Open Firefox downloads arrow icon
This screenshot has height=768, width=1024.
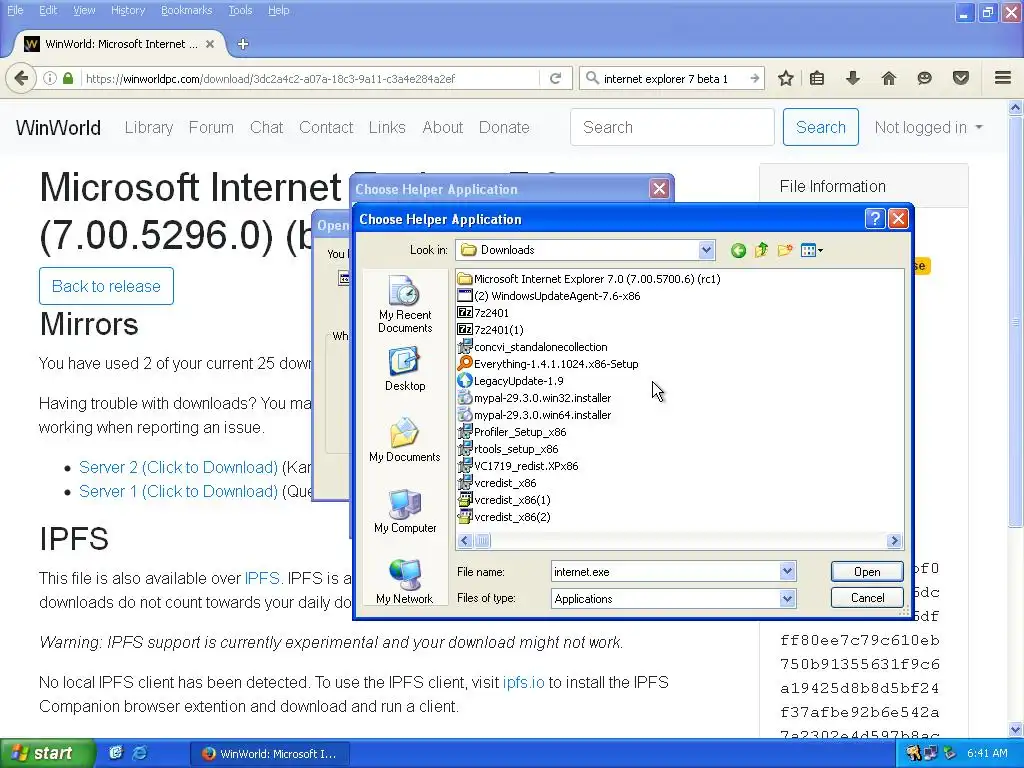coord(852,78)
